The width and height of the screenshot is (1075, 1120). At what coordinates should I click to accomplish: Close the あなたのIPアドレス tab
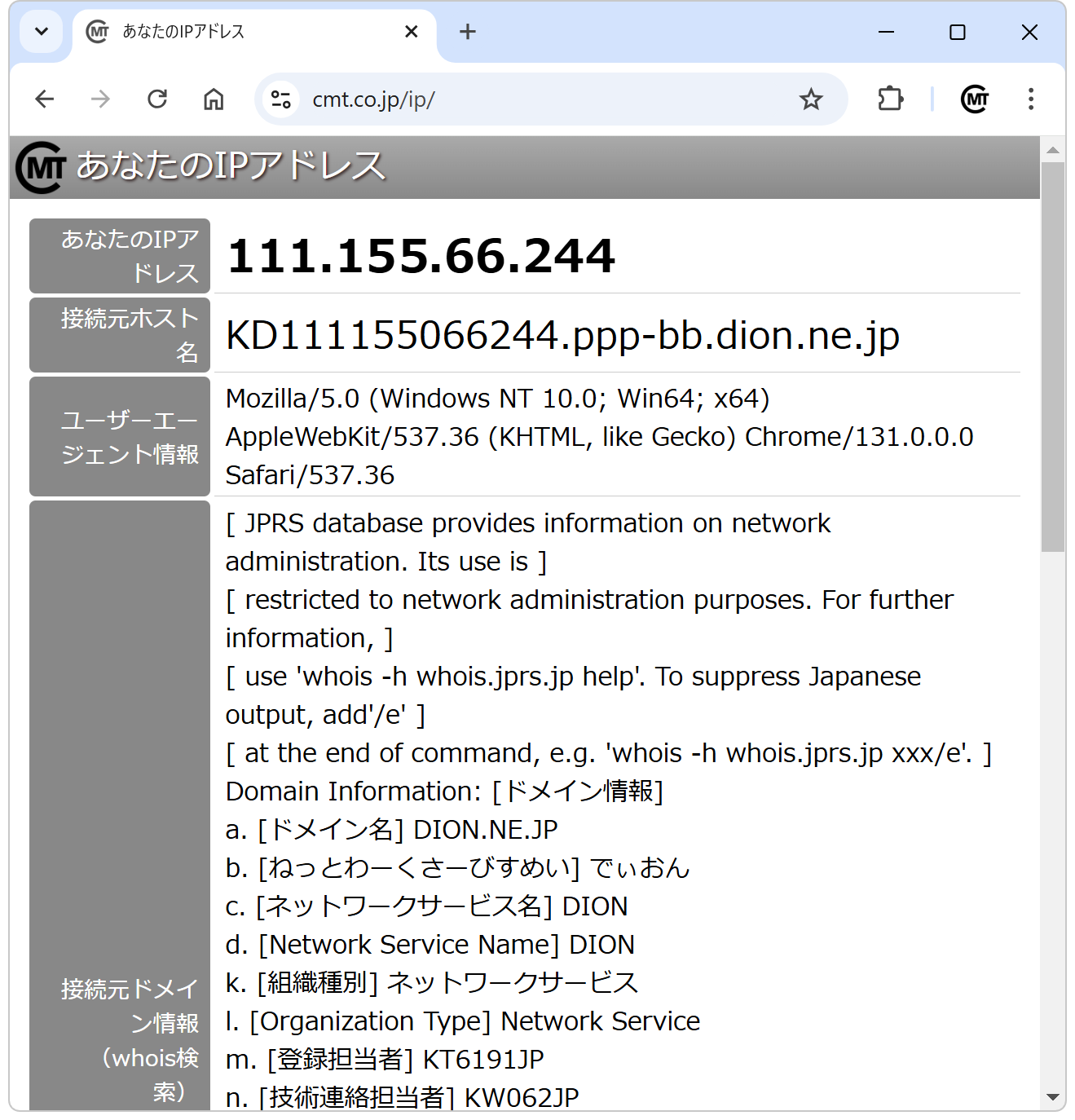pos(412,32)
